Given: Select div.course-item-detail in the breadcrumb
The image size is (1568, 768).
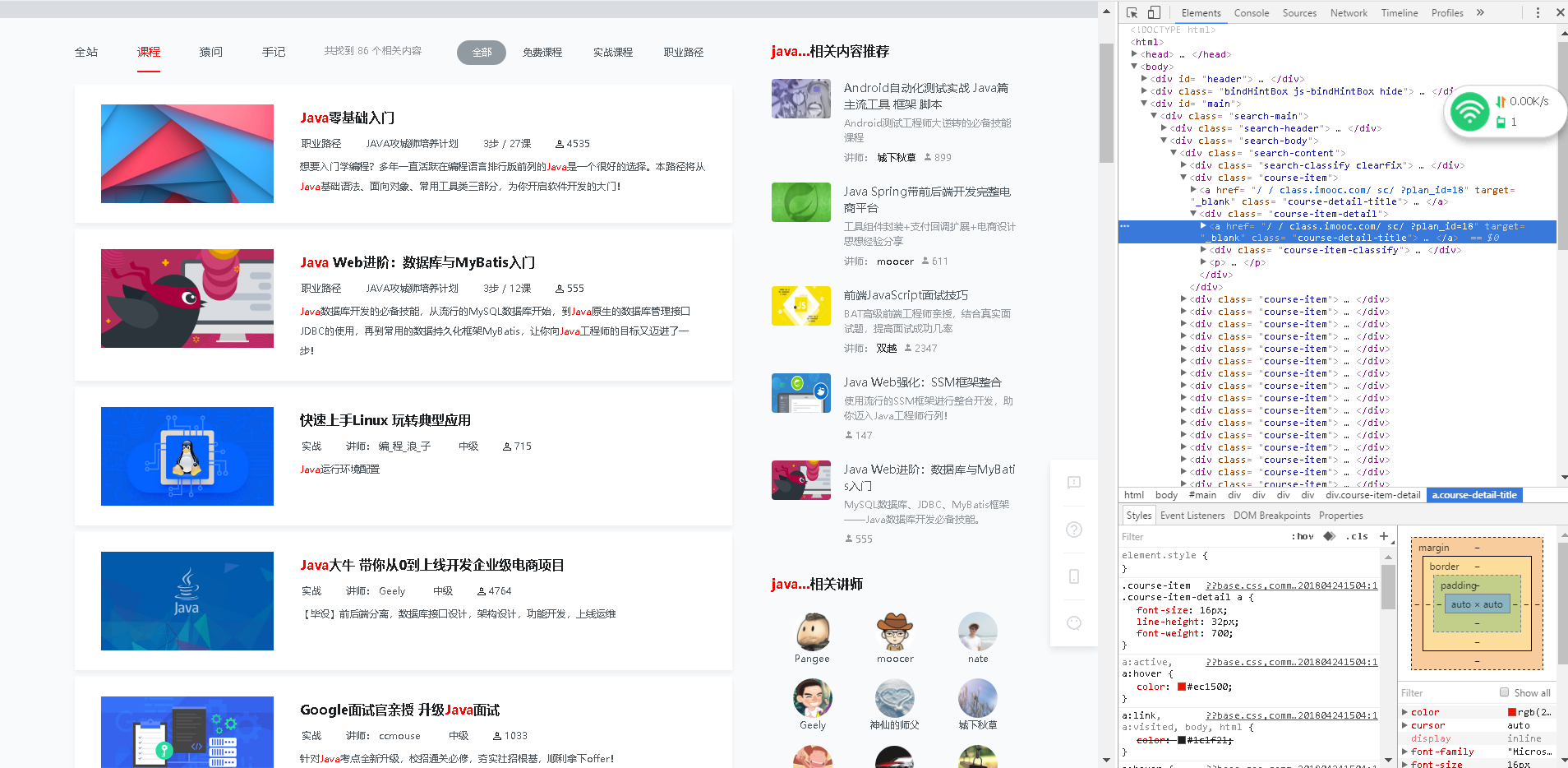Looking at the screenshot, I should pos(1372,495).
